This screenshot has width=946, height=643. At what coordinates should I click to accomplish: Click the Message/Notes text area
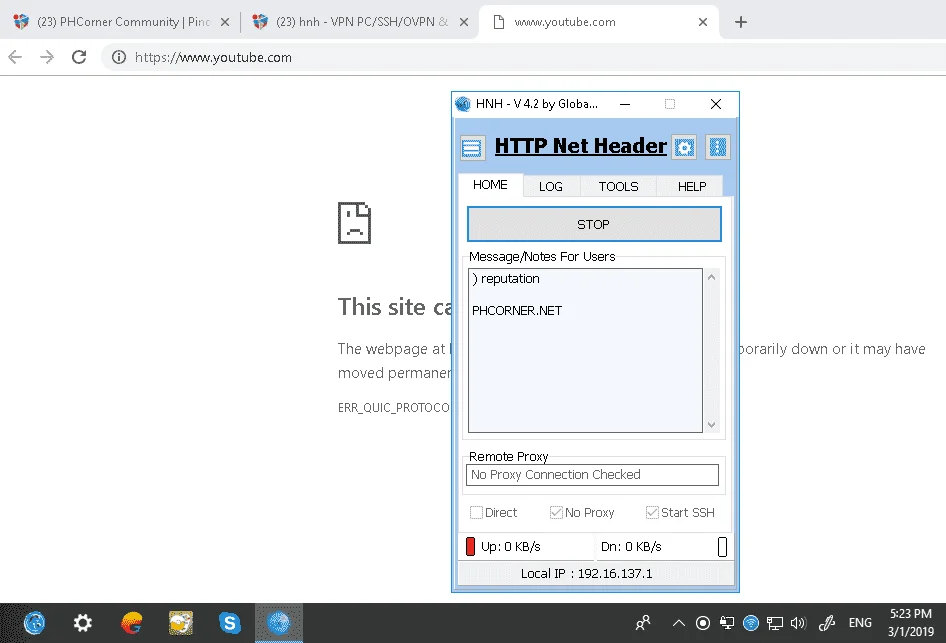coord(585,350)
